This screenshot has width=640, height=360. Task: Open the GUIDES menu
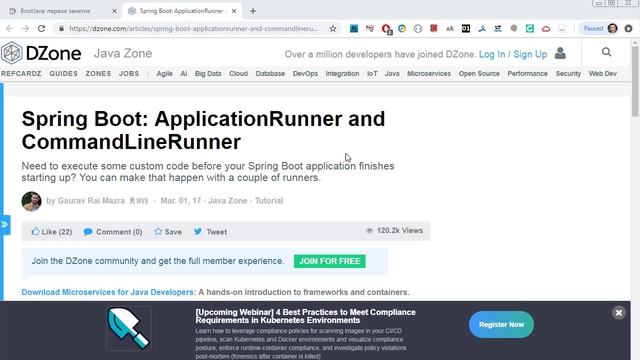(x=64, y=73)
